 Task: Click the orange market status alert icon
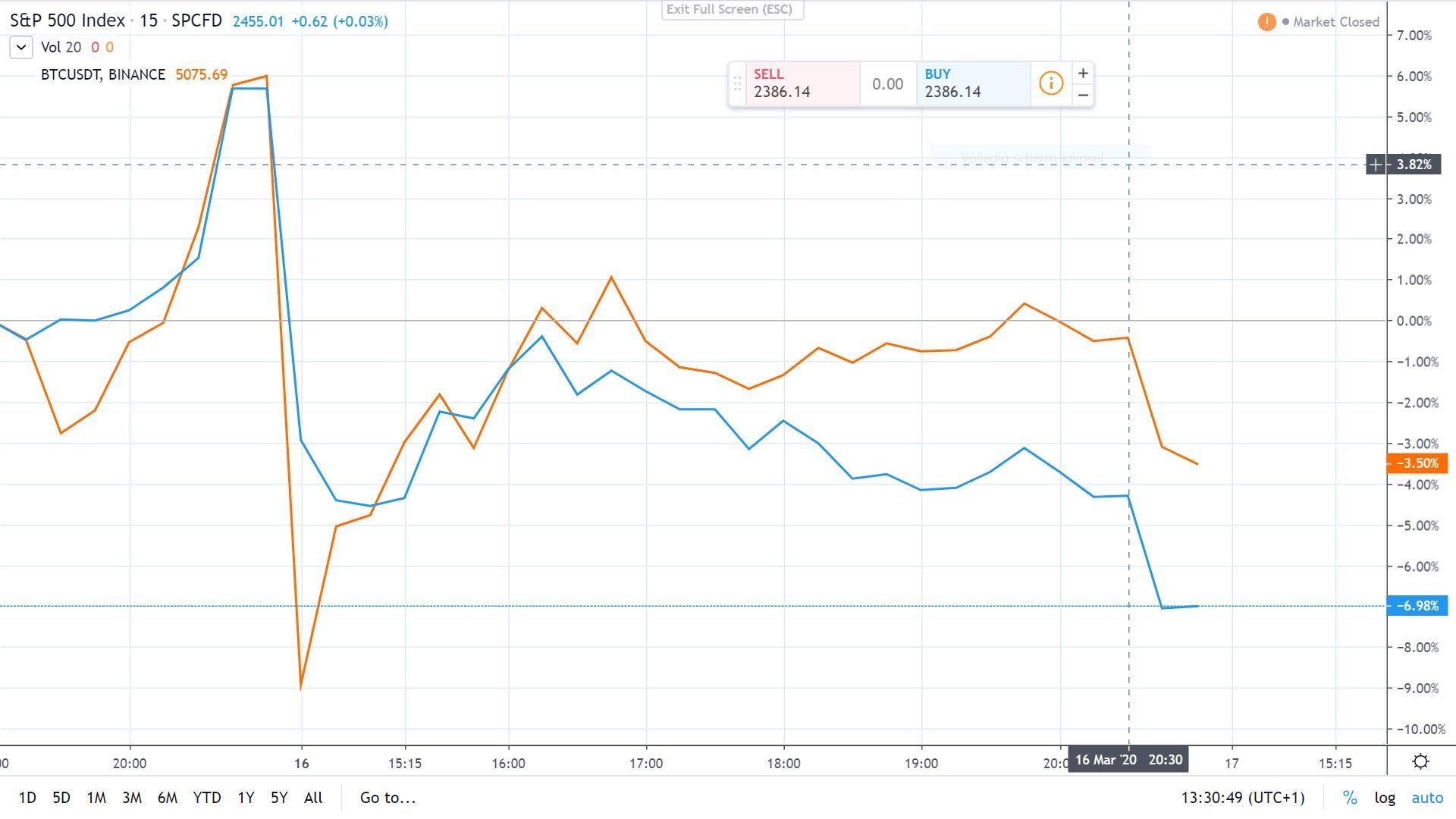(x=1266, y=22)
